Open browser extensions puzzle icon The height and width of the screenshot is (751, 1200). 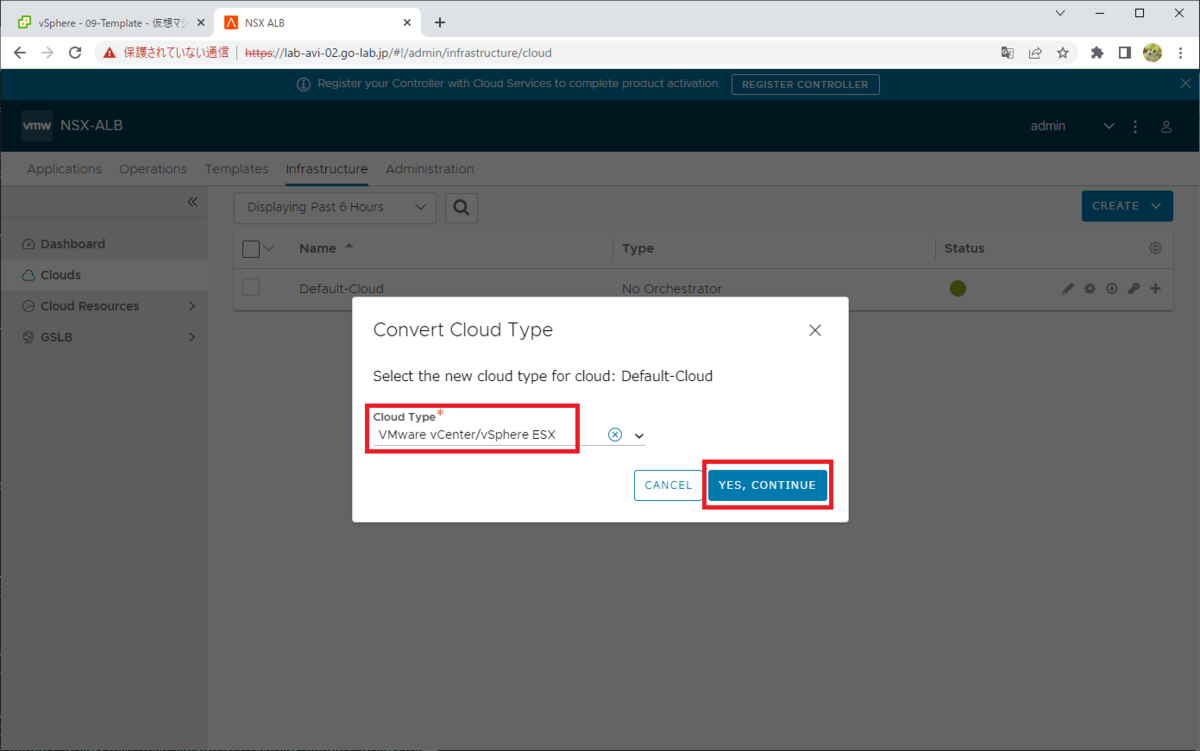click(1097, 53)
